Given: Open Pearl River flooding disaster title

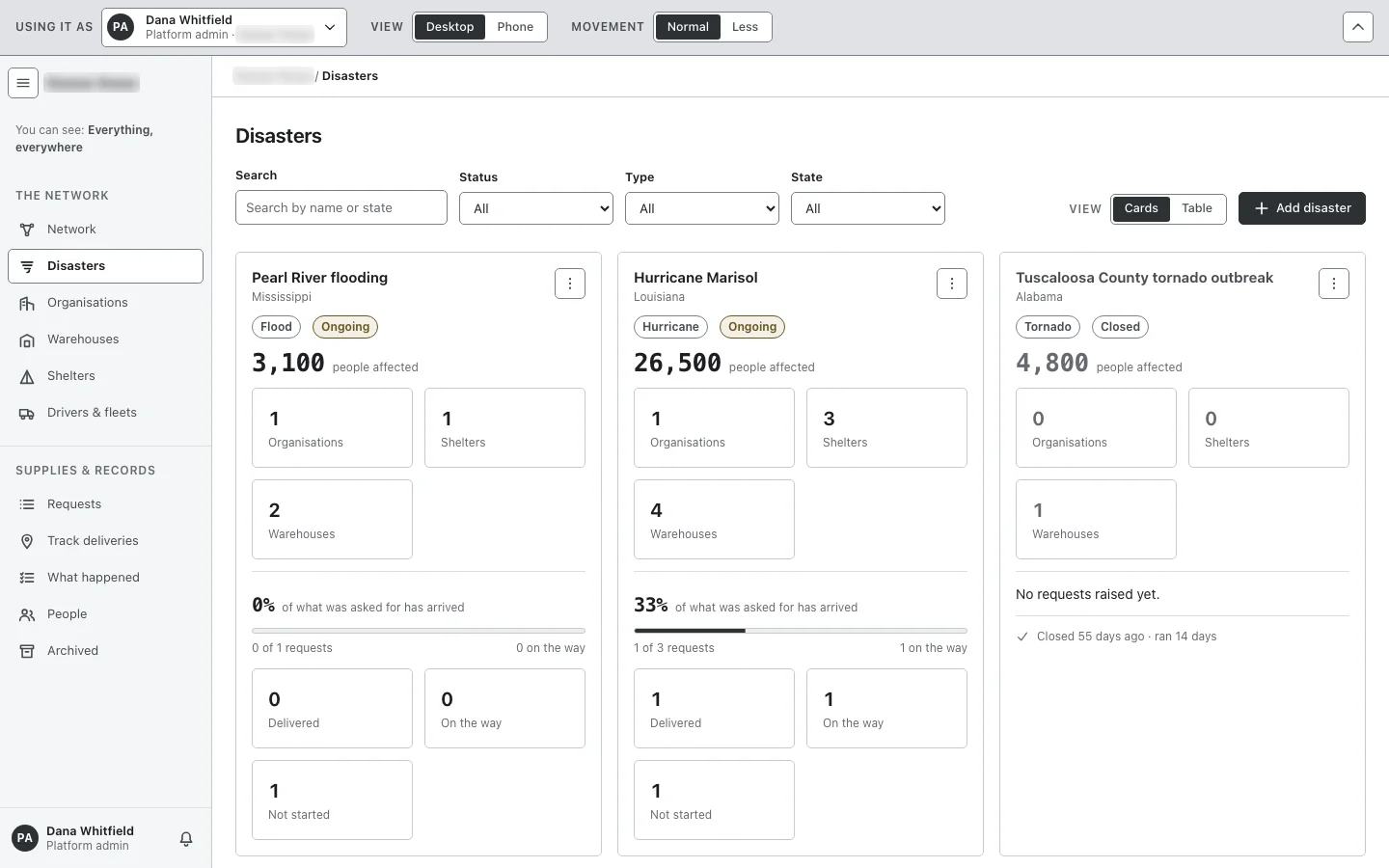Looking at the screenshot, I should (319, 278).
